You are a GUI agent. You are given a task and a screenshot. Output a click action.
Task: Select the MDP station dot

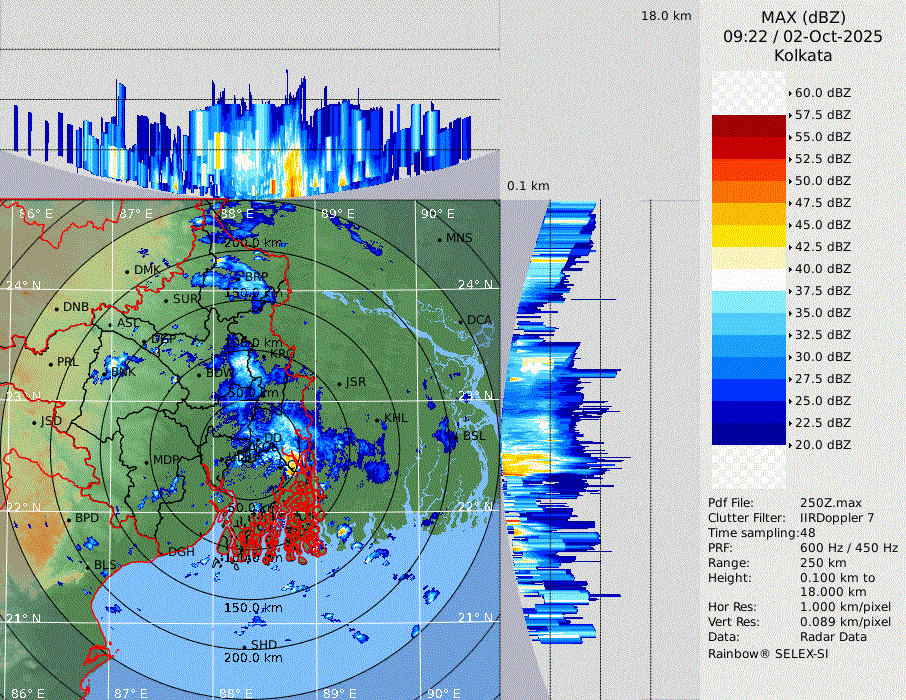(146, 461)
